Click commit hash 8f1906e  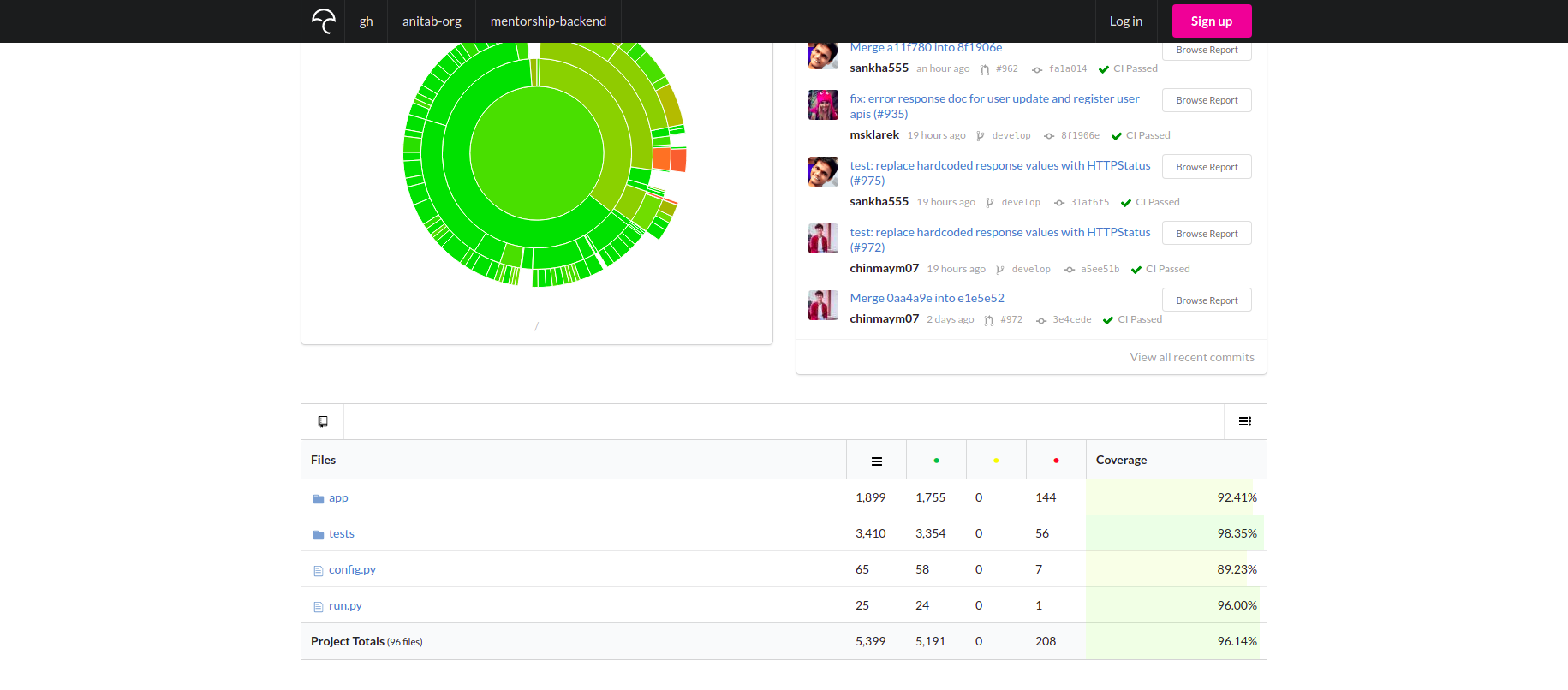(x=1080, y=135)
